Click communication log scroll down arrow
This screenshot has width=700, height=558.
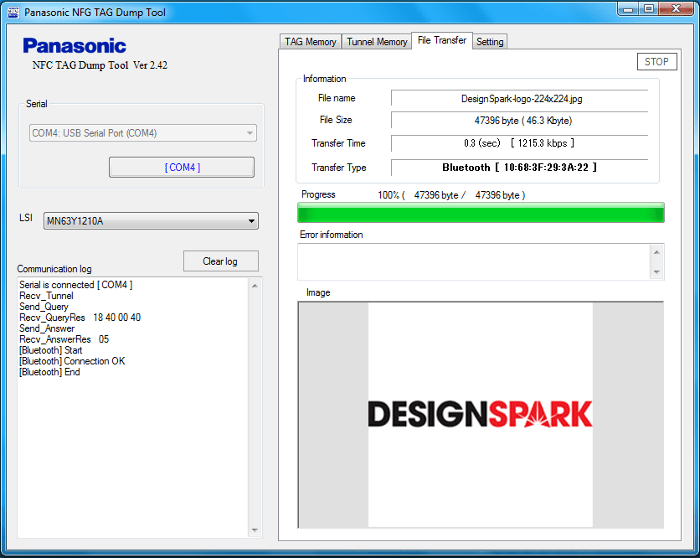[254, 530]
